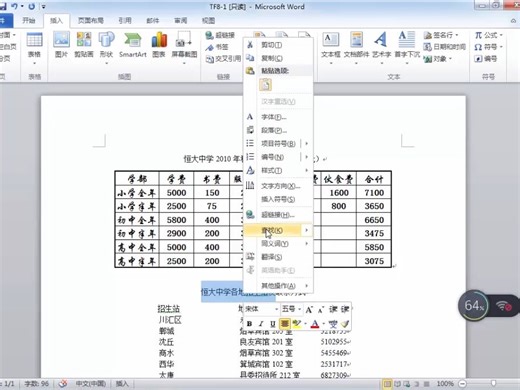Switch to the Page Layout (页面布局) tab
The image size is (520, 390).
click(x=91, y=21)
